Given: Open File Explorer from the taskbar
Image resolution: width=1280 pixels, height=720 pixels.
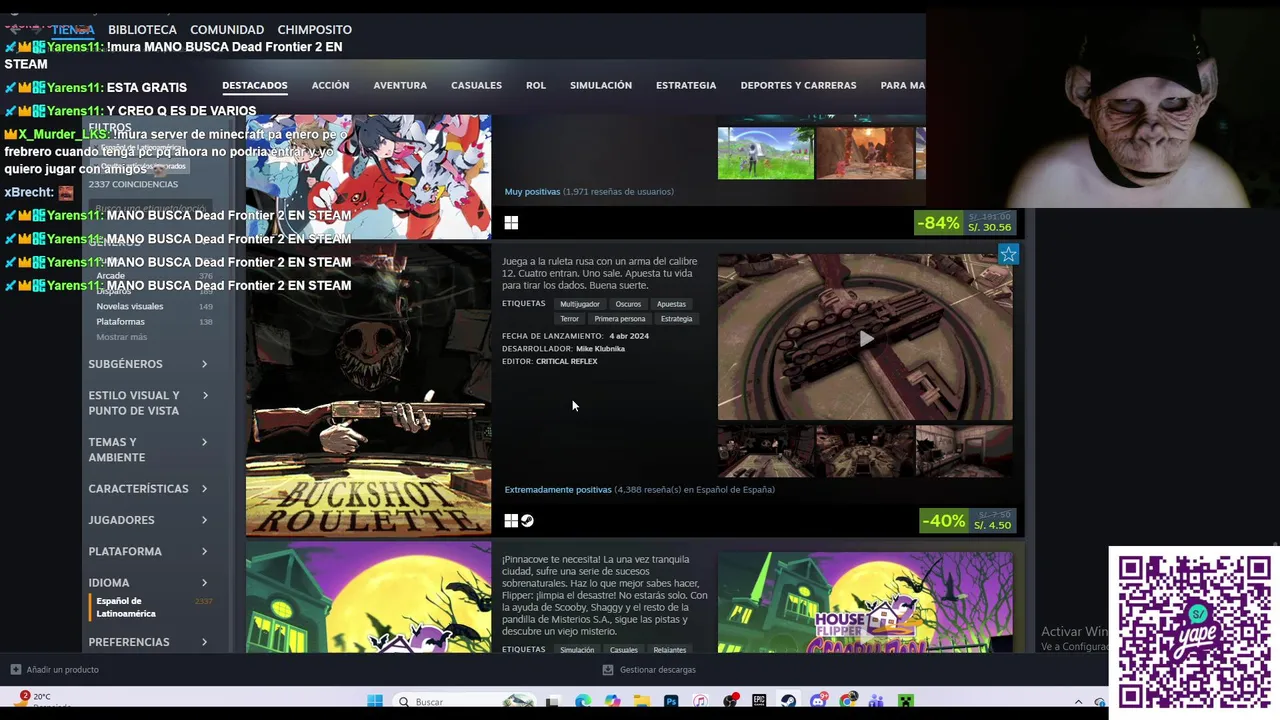Looking at the screenshot, I should tap(642, 701).
